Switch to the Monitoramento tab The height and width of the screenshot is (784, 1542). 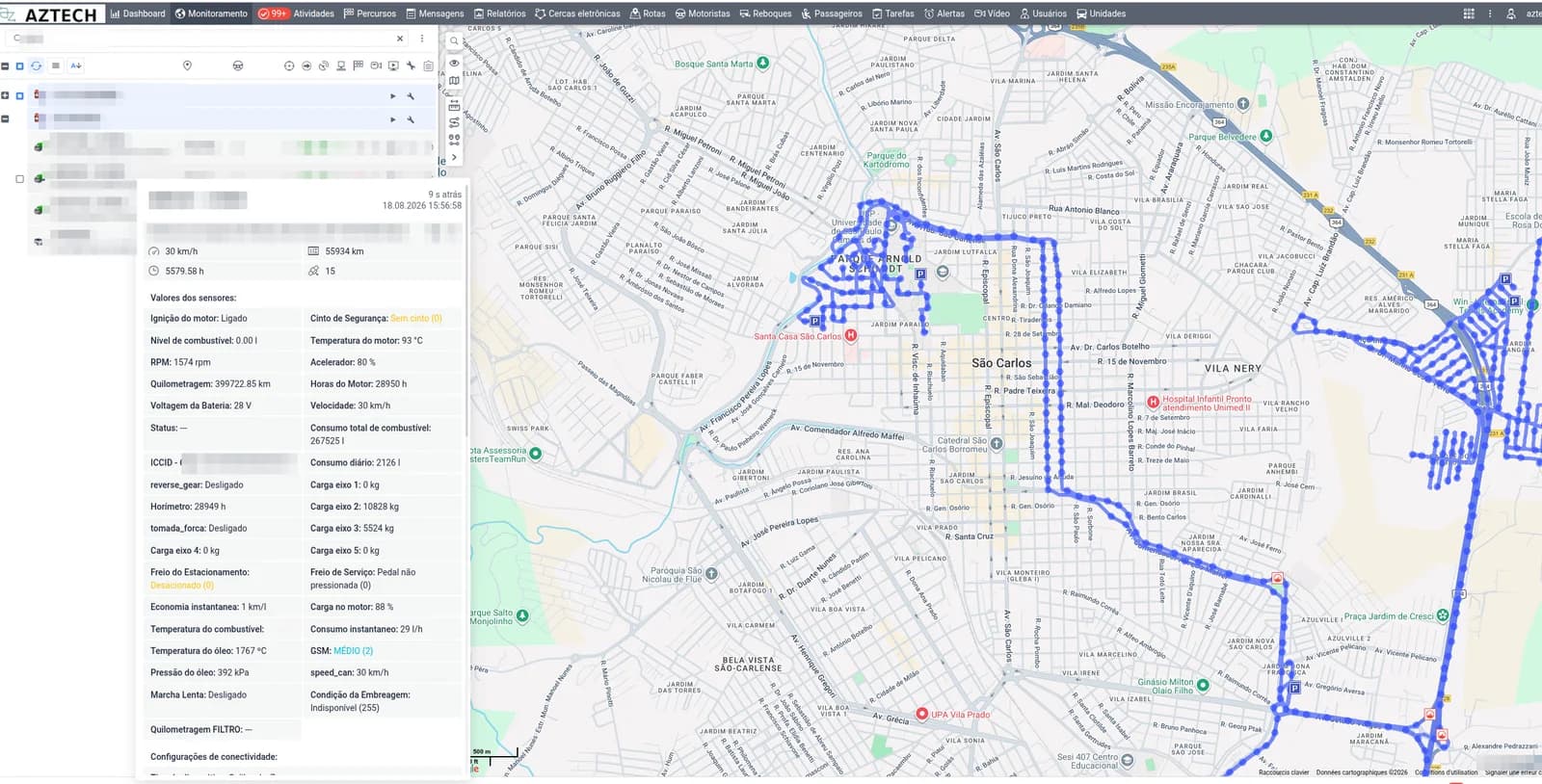[211, 13]
